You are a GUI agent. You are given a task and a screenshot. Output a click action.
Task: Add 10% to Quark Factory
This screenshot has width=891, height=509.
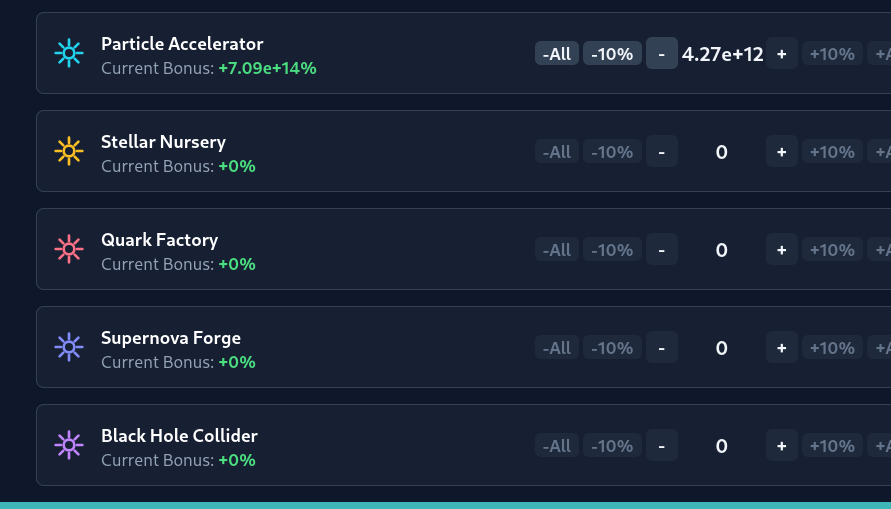click(832, 250)
